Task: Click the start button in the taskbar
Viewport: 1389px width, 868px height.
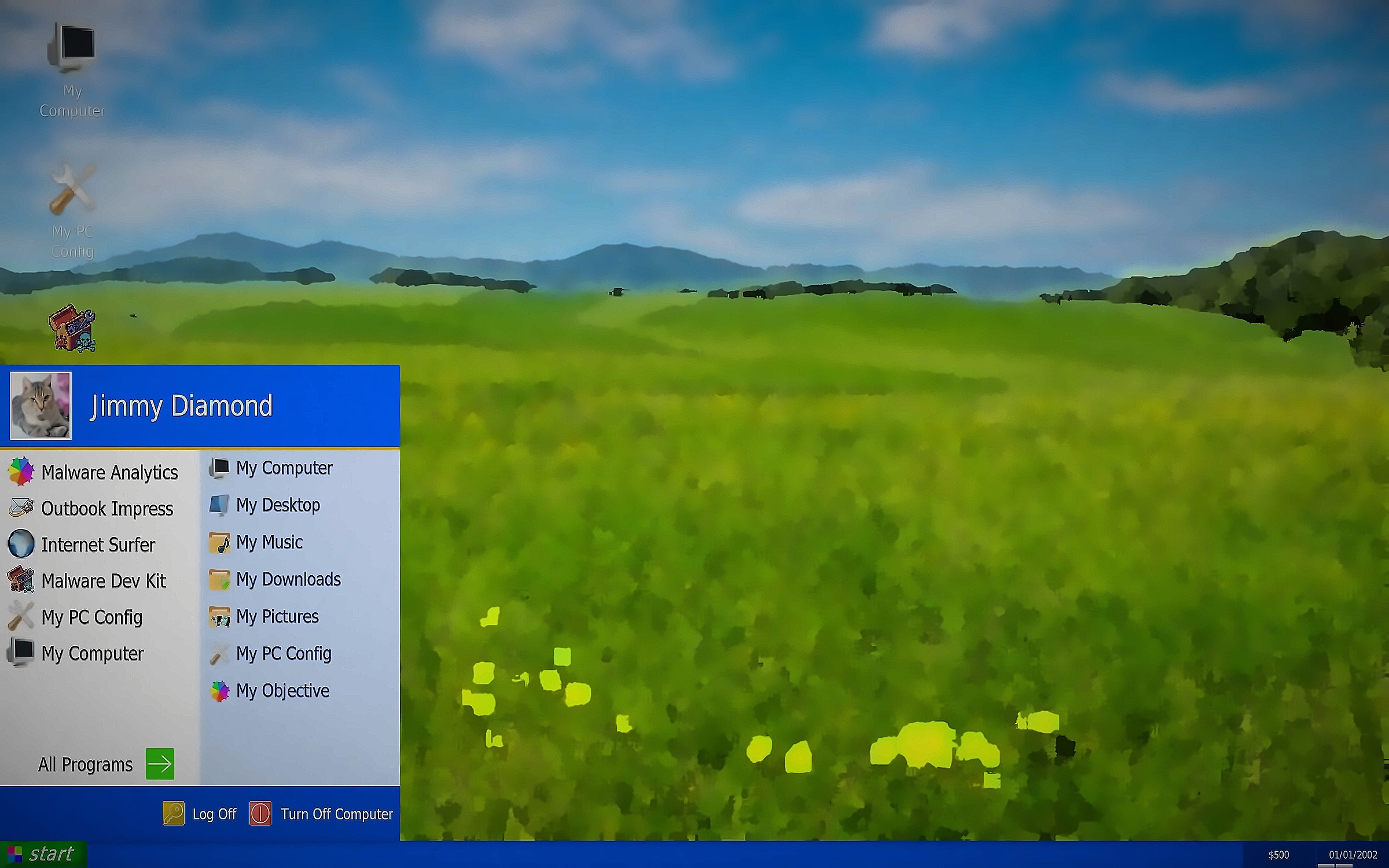Action: click(43, 854)
